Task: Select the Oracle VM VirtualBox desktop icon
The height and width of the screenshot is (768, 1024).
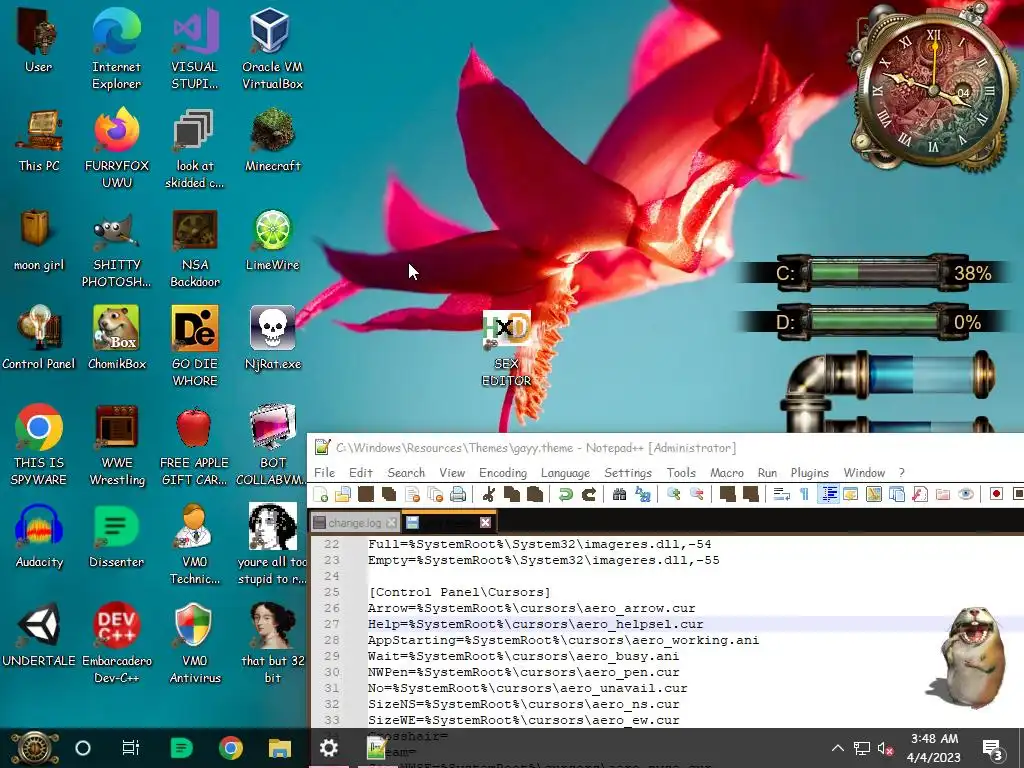Action: click(272, 49)
